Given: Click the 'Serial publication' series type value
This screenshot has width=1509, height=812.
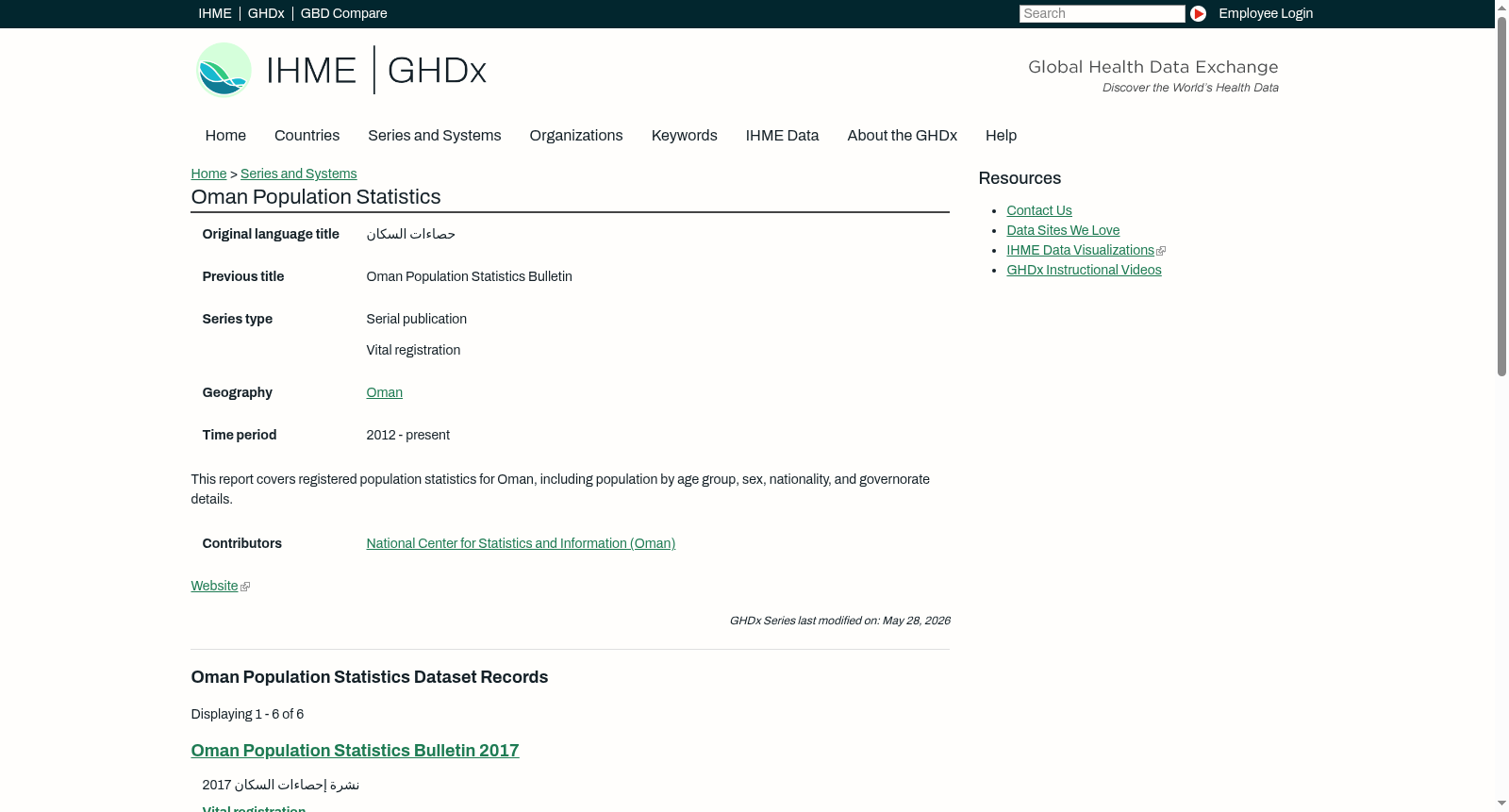Looking at the screenshot, I should pyautogui.click(x=416, y=319).
